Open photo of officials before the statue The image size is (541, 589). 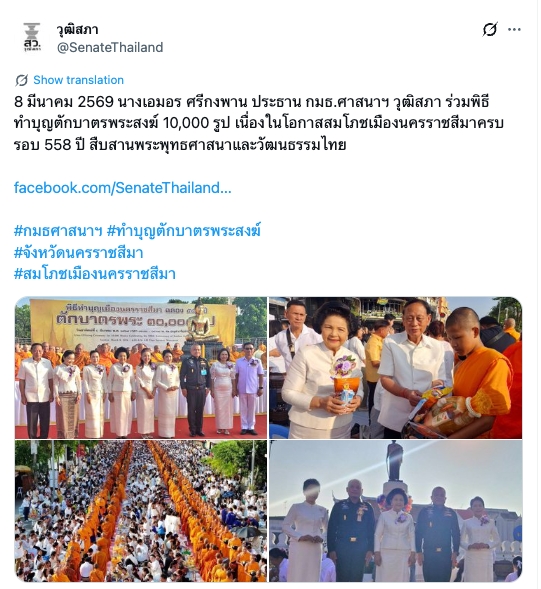pos(396,511)
